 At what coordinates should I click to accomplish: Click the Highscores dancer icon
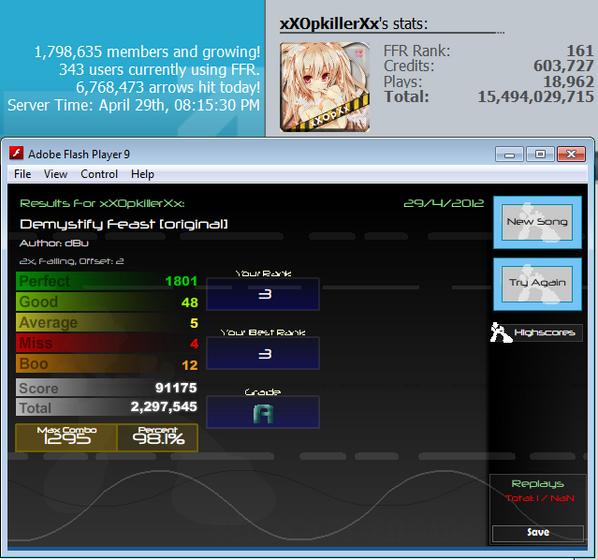(x=501, y=332)
